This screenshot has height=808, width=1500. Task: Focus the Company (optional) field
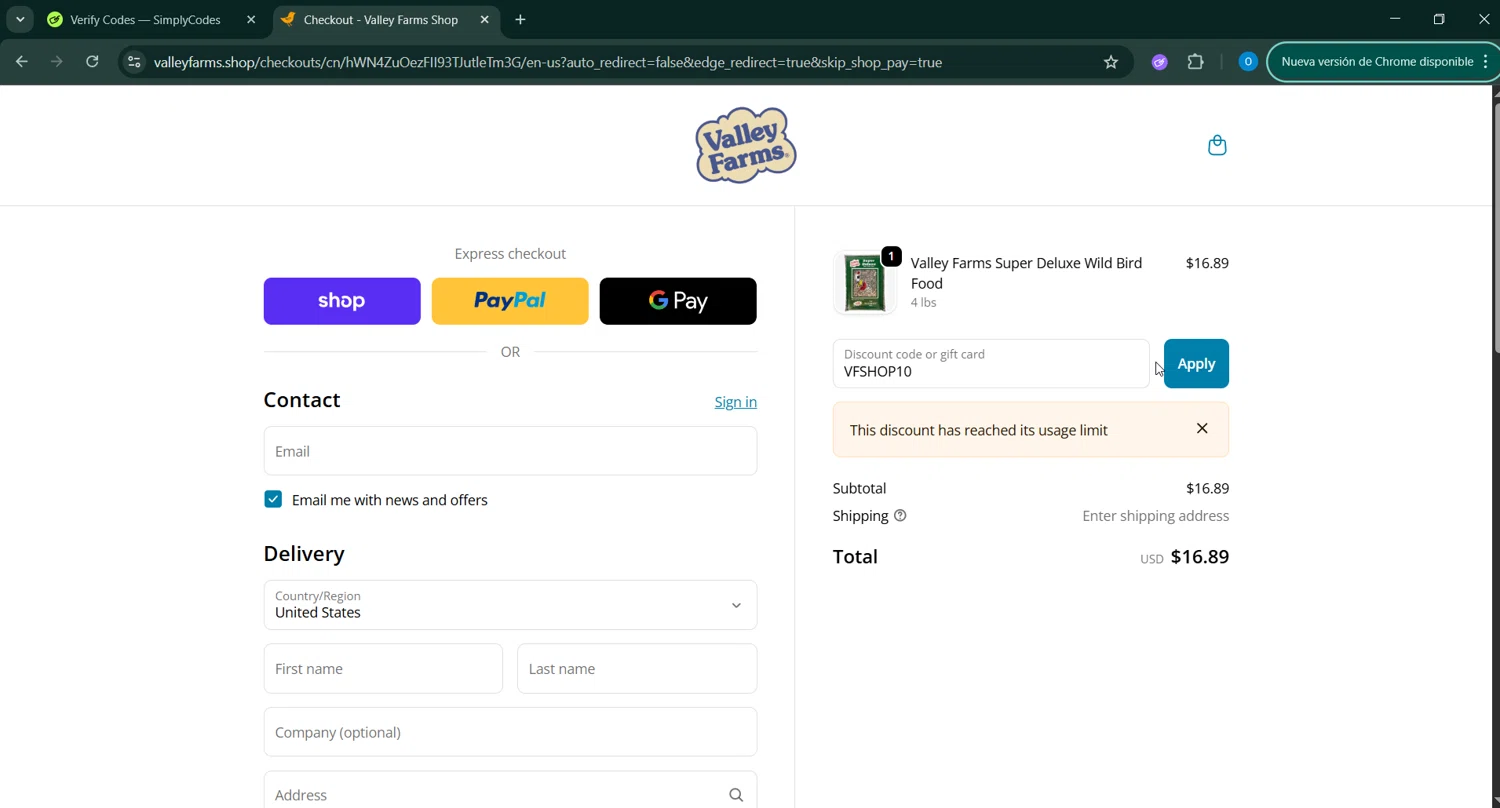tap(510, 732)
